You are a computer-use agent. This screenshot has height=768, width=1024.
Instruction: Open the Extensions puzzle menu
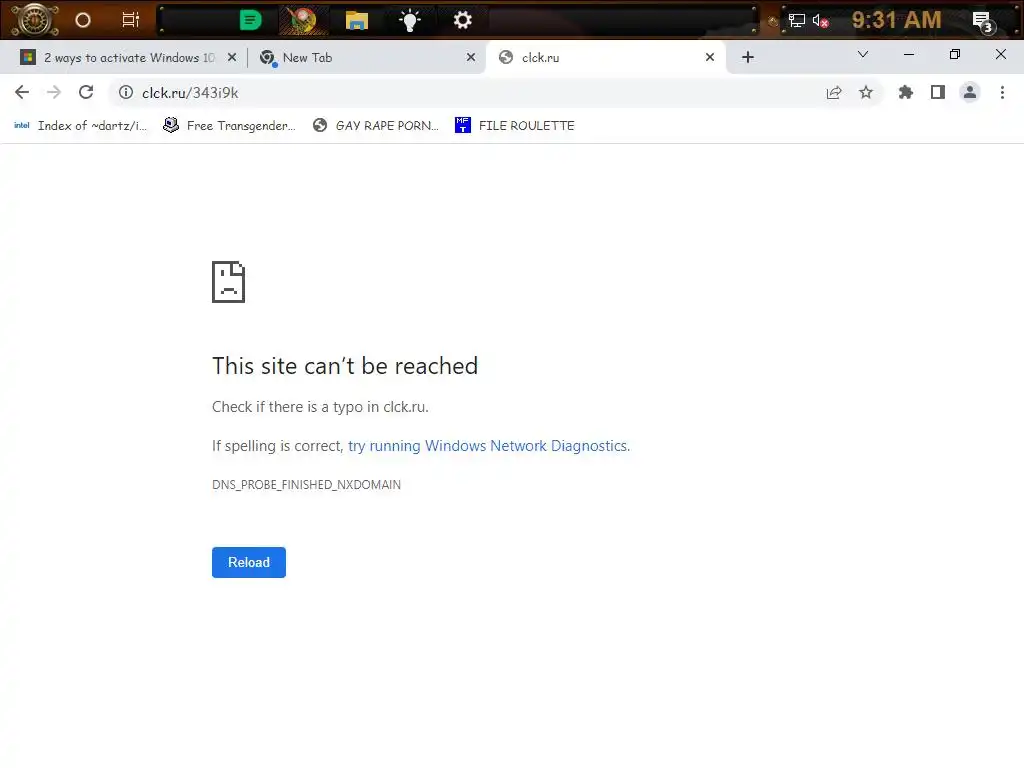(905, 93)
